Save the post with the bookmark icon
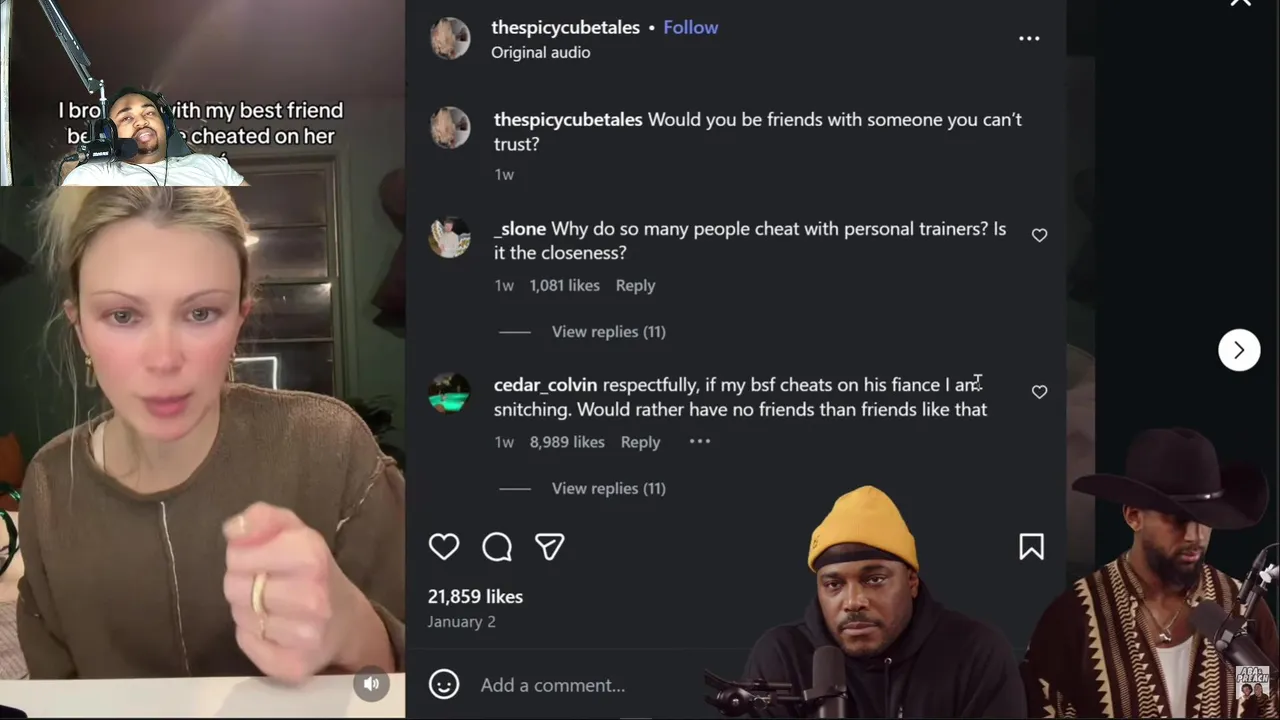The image size is (1280, 720). [1031, 546]
